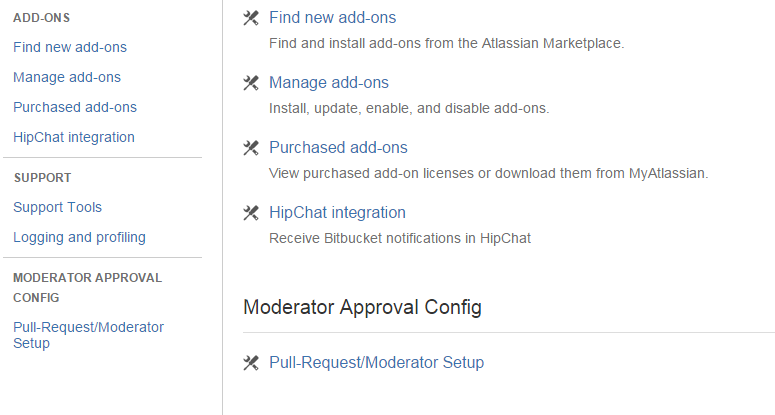Click the tools icon beside Pull-Request/Moderator Setup
The width and height of the screenshot is (775, 415).
pos(251,363)
